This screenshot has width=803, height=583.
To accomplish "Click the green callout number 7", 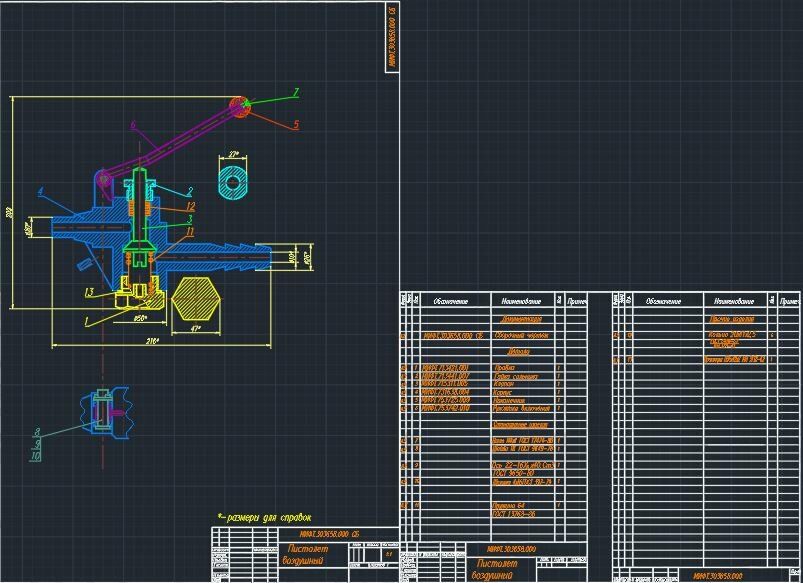I will pos(295,93).
